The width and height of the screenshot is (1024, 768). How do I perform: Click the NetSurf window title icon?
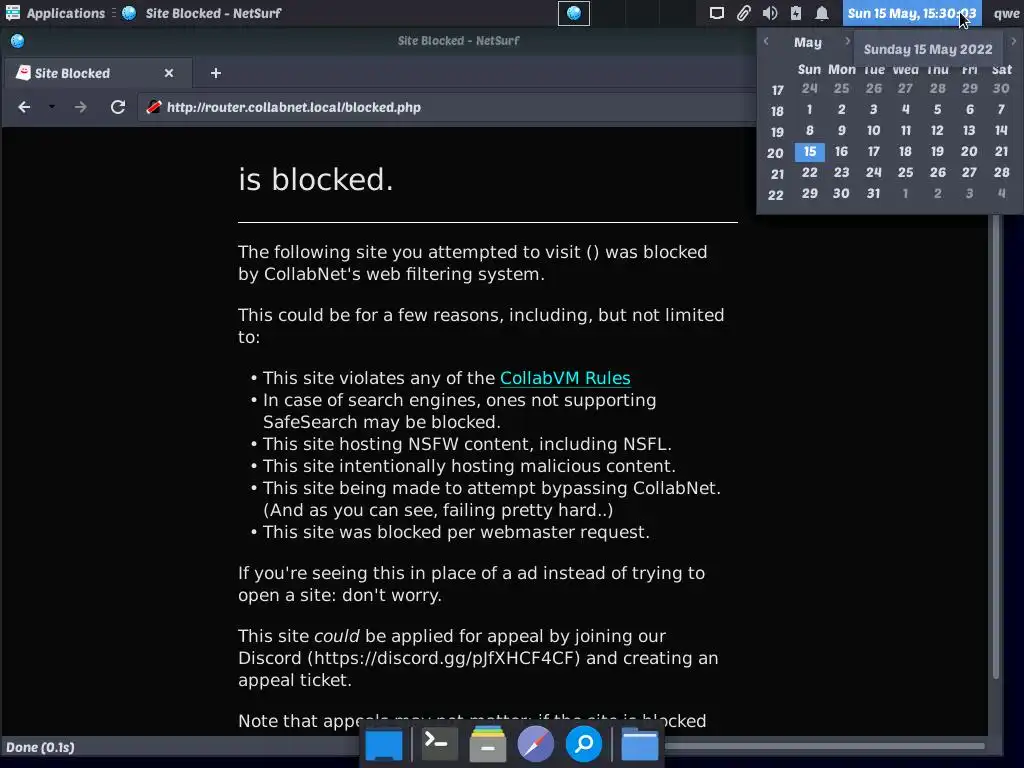(18, 40)
